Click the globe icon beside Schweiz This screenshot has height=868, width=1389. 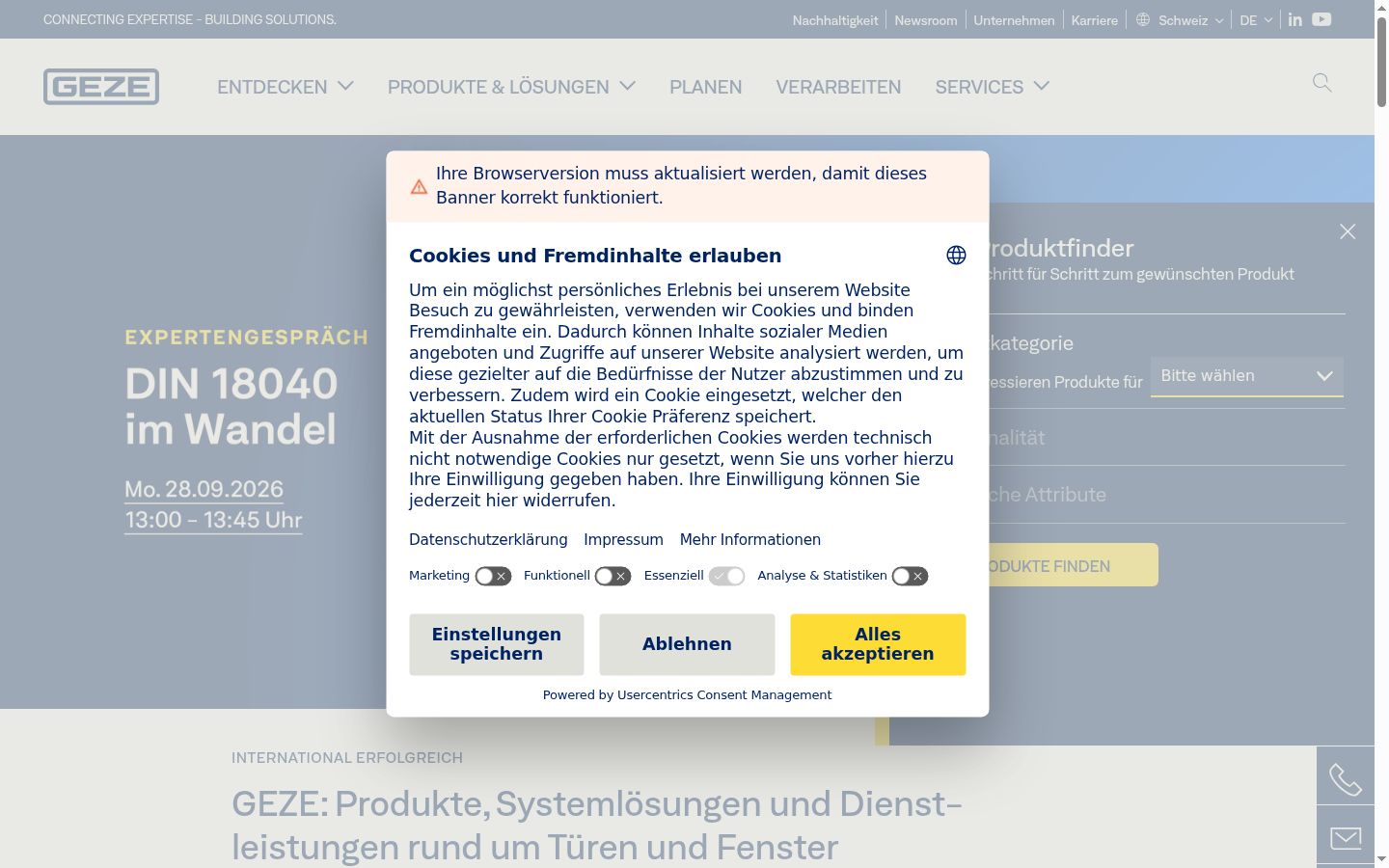pos(1143,19)
